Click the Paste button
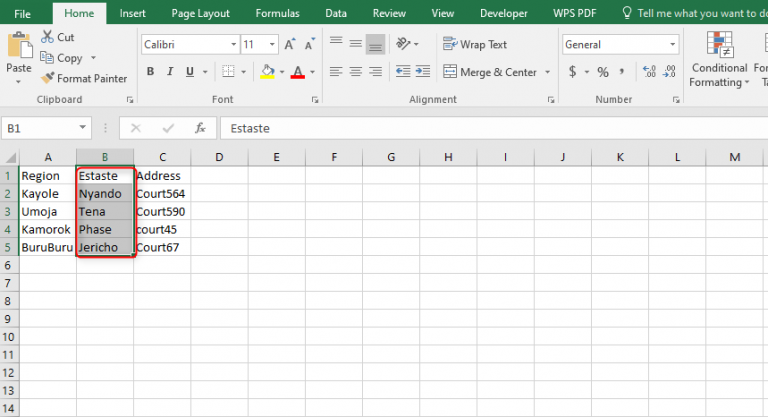 click(x=19, y=55)
